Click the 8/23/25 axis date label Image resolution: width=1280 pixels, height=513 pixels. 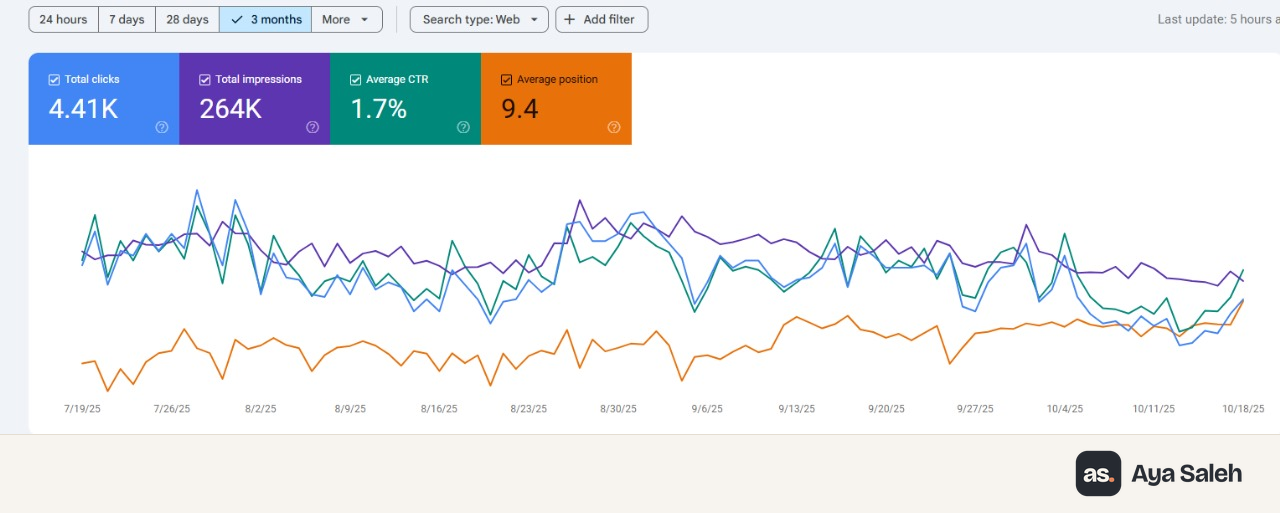click(528, 409)
